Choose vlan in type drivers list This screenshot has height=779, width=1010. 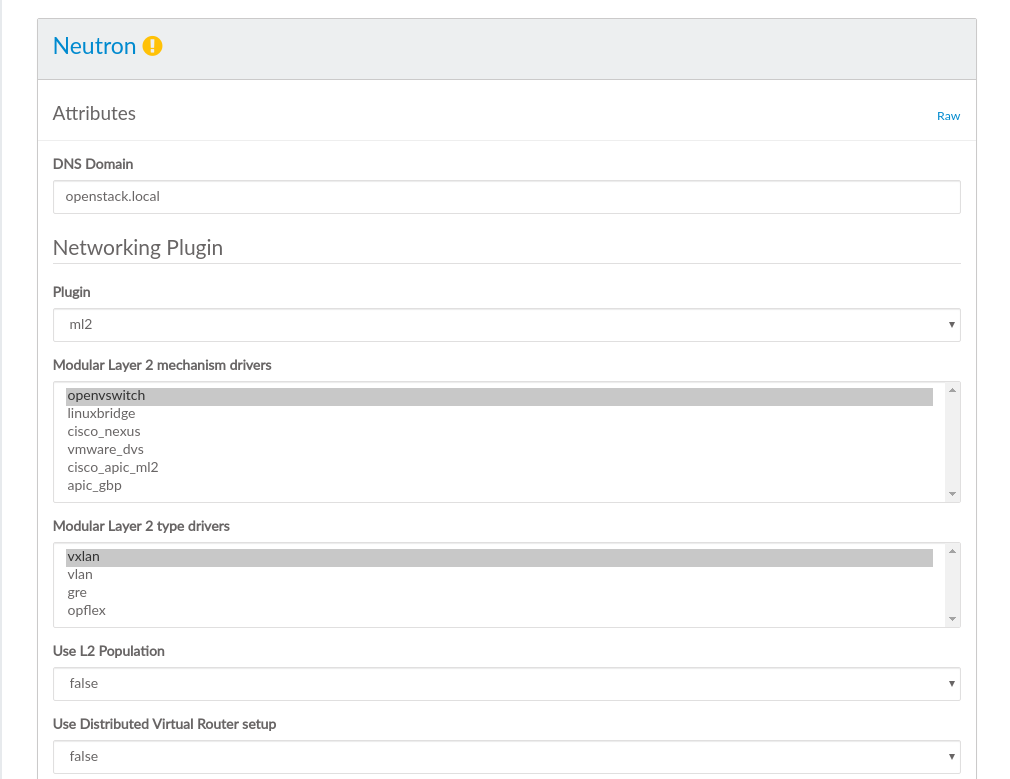pyautogui.click(x=80, y=575)
